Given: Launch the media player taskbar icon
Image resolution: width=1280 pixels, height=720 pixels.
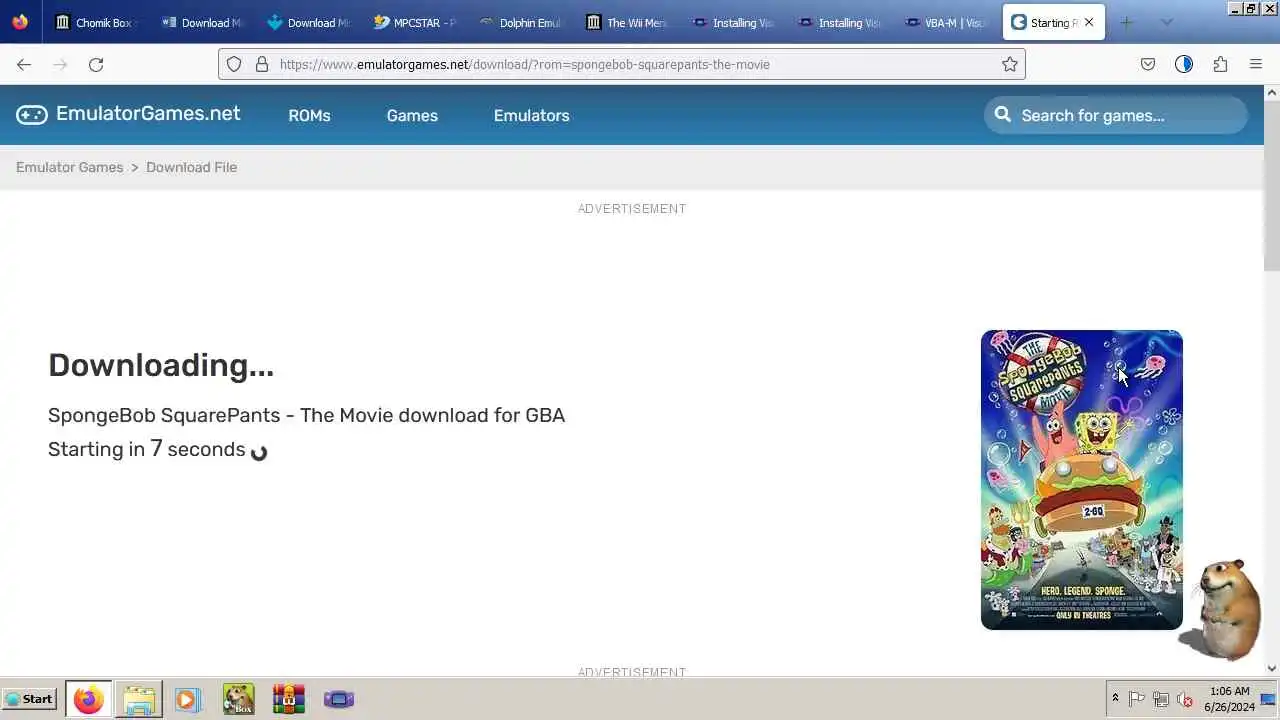Looking at the screenshot, I should (187, 699).
